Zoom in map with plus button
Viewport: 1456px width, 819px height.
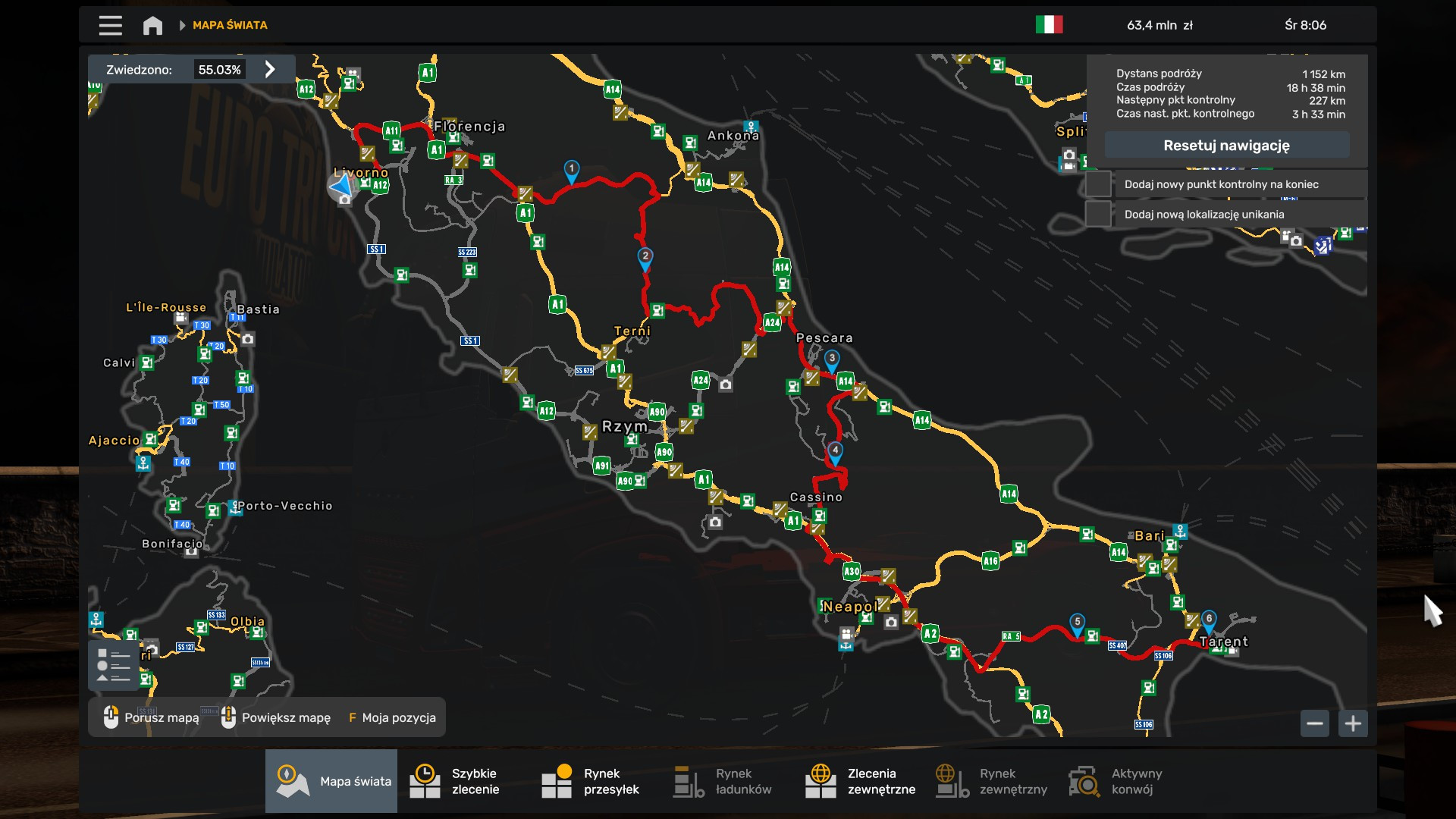pyautogui.click(x=1353, y=723)
